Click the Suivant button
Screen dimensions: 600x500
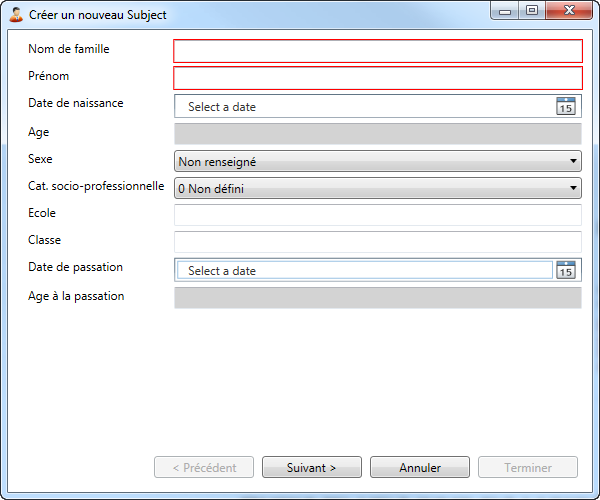pyautogui.click(x=311, y=467)
